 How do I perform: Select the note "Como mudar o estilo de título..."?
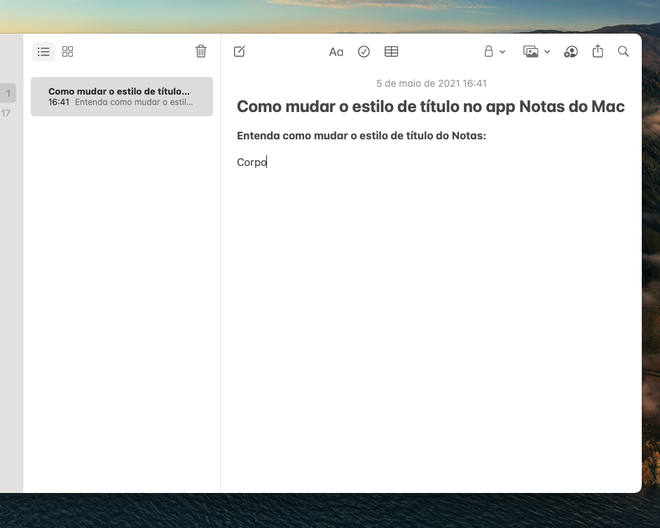click(122, 96)
